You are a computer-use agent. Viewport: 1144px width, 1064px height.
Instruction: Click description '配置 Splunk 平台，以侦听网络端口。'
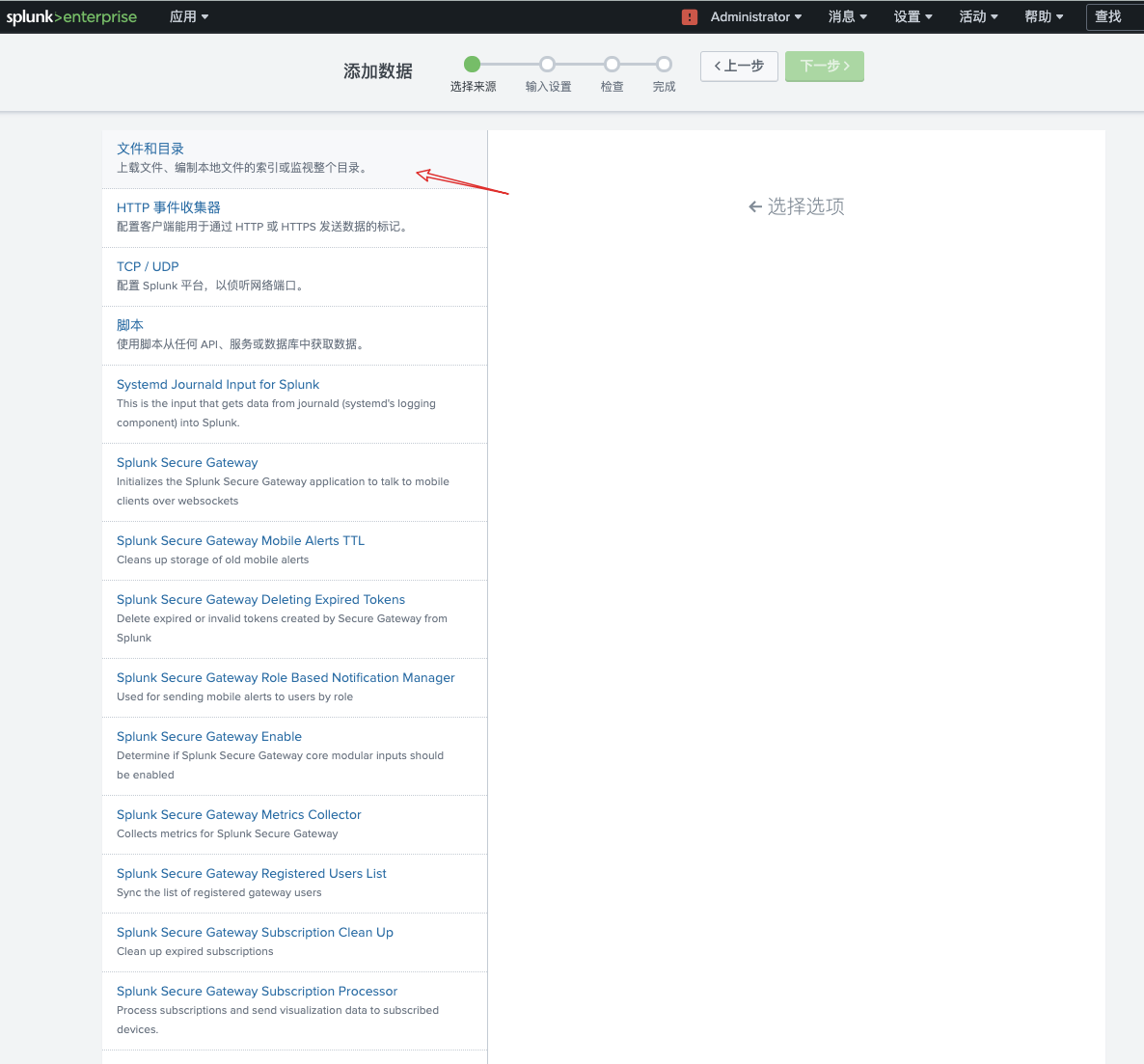(210, 286)
